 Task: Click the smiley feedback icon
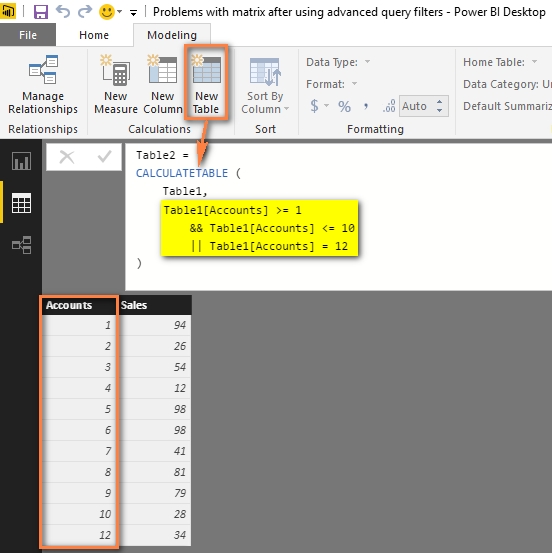(107, 12)
